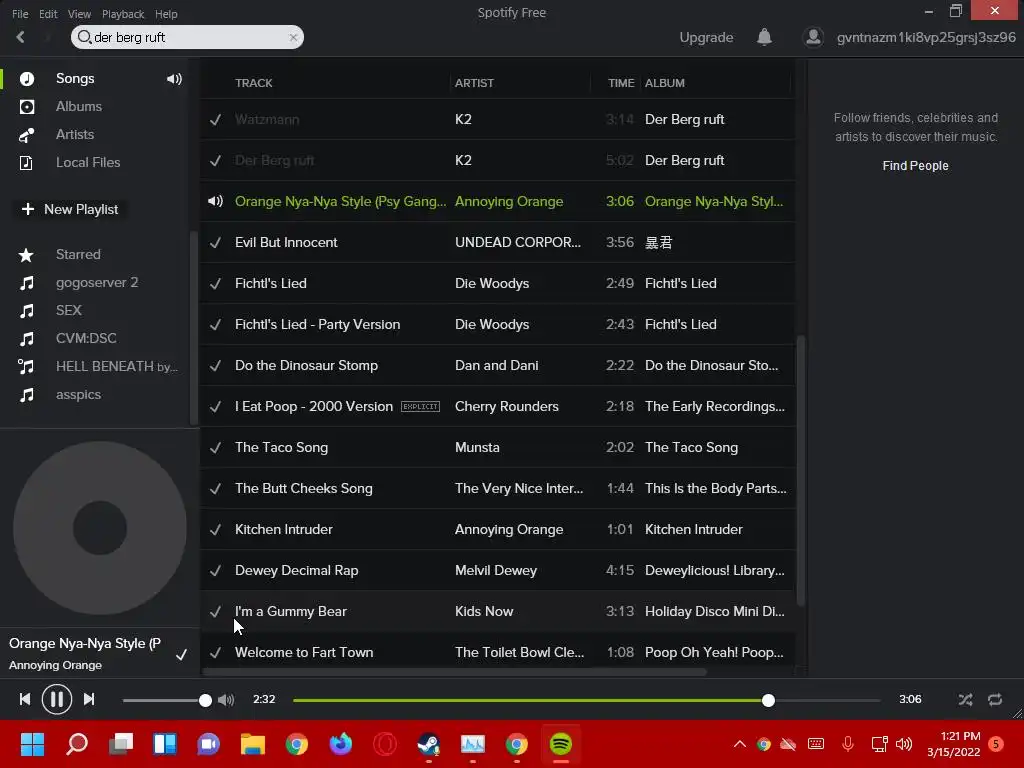This screenshot has height=768, width=1024.
Task: Sort by the ARTIST column header
Action: point(474,83)
